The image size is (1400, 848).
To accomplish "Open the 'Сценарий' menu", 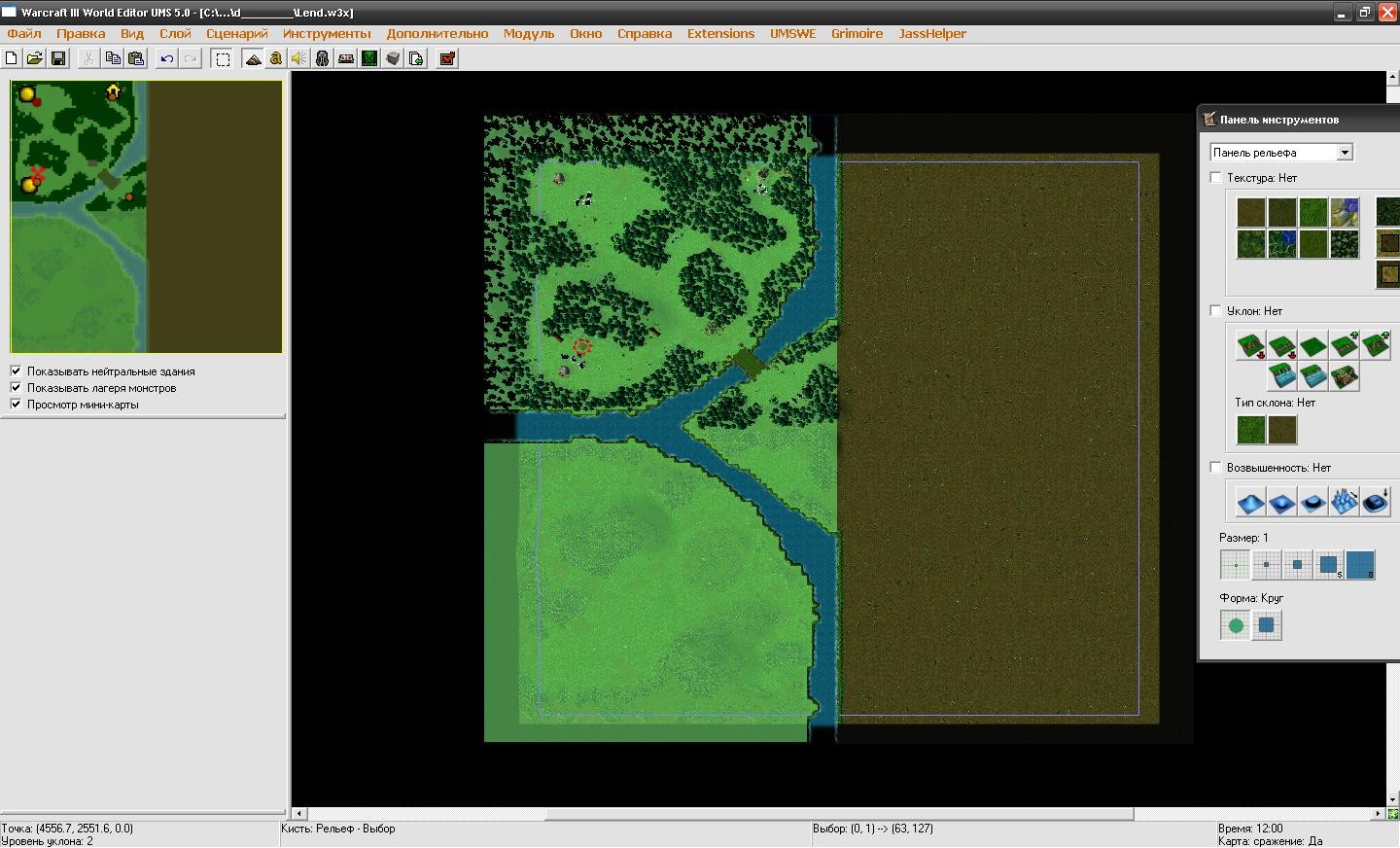I will pyautogui.click(x=236, y=33).
